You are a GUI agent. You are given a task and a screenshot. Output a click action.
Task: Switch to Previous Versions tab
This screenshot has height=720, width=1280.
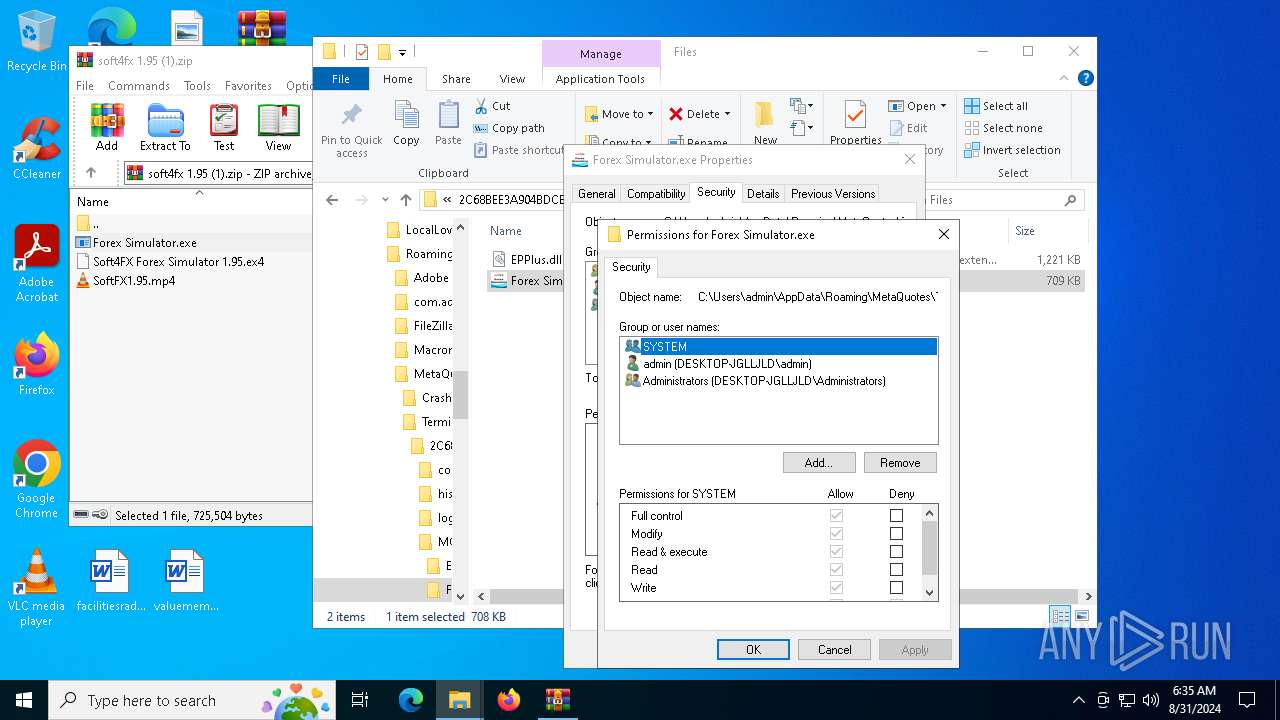click(833, 194)
